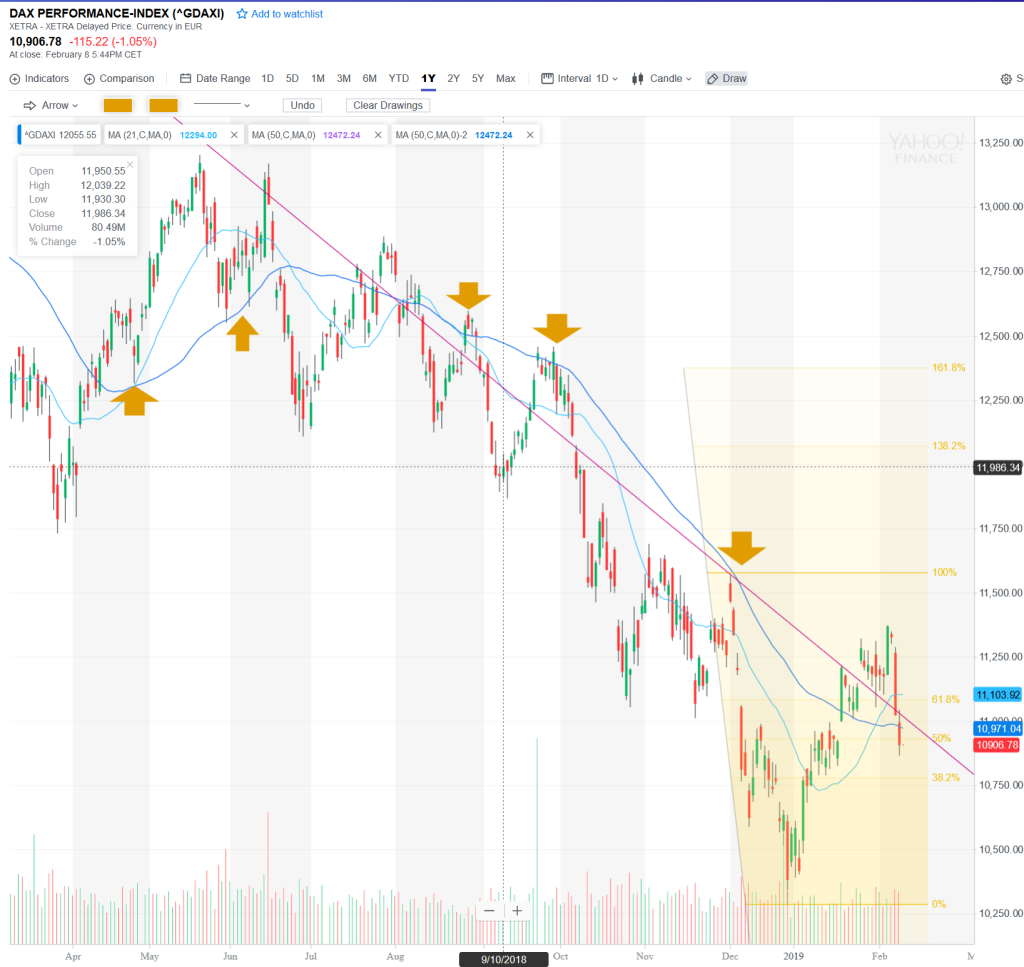The width and height of the screenshot is (1024, 967).
Task: Remove the MA (21,C,MA,0) indicator
Action: (x=234, y=135)
